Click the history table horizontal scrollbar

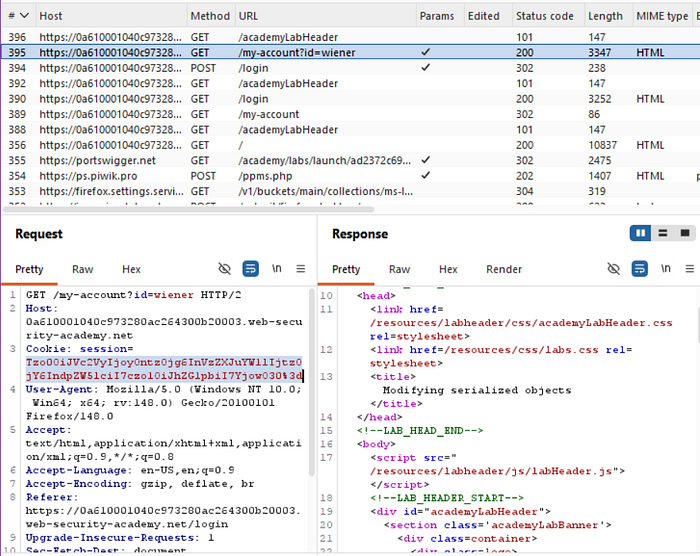[188, 209]
